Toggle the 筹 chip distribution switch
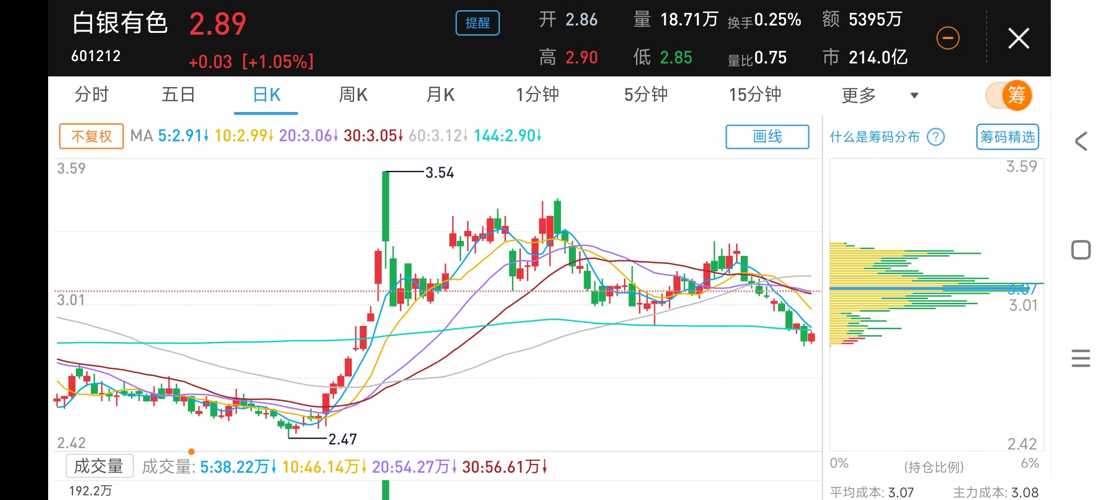1111x500 pixels. click(1008, 96)
